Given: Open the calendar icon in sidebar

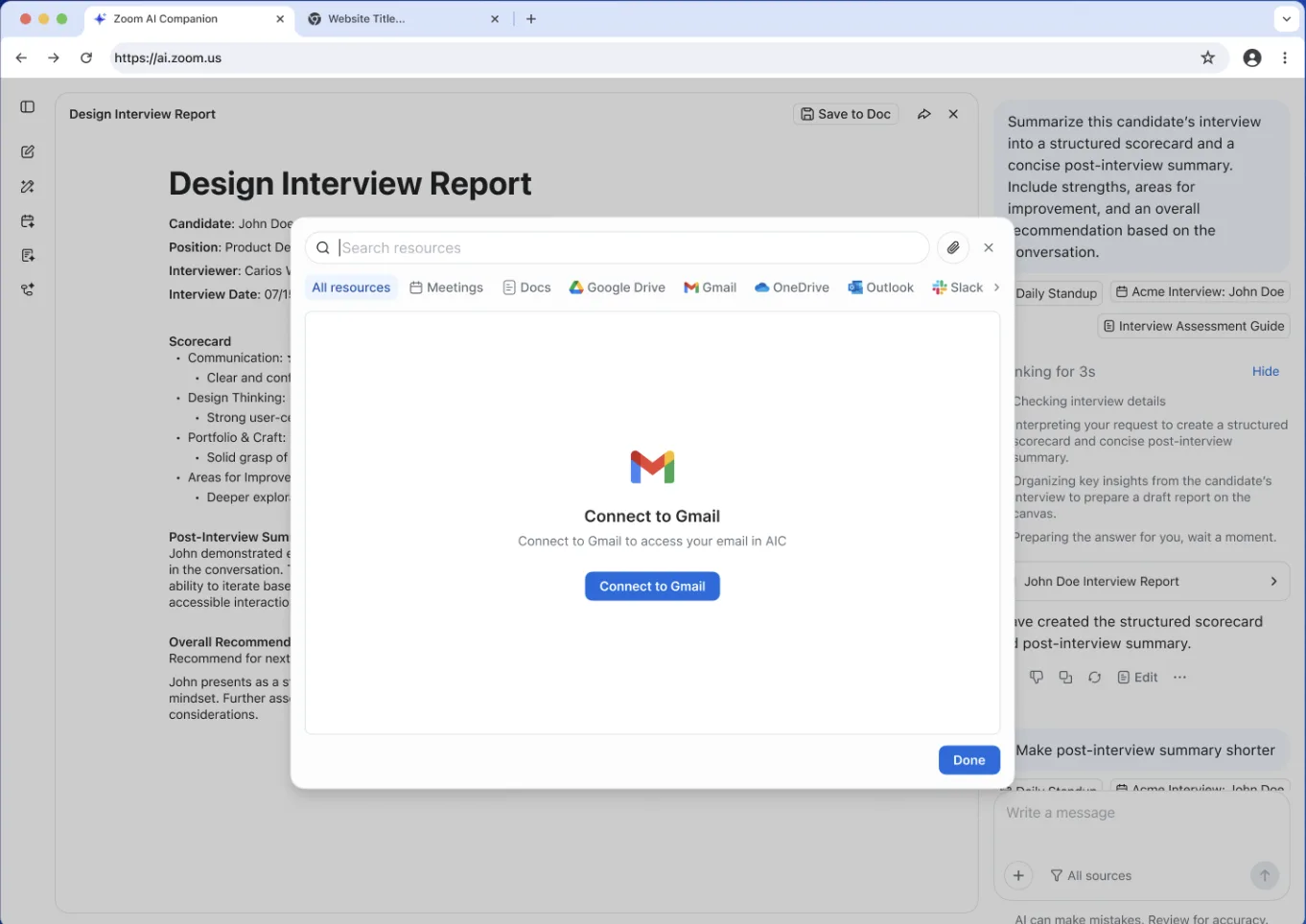Looking at the screenshot, I should click(28, 221).
